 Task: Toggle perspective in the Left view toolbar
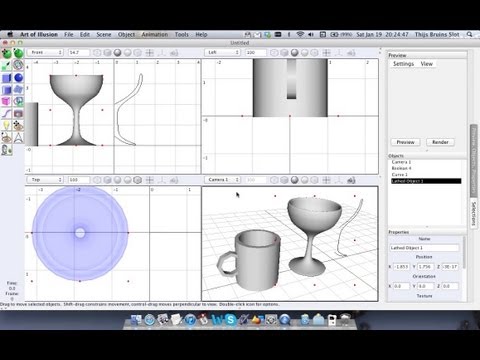[x=274, y=53]
